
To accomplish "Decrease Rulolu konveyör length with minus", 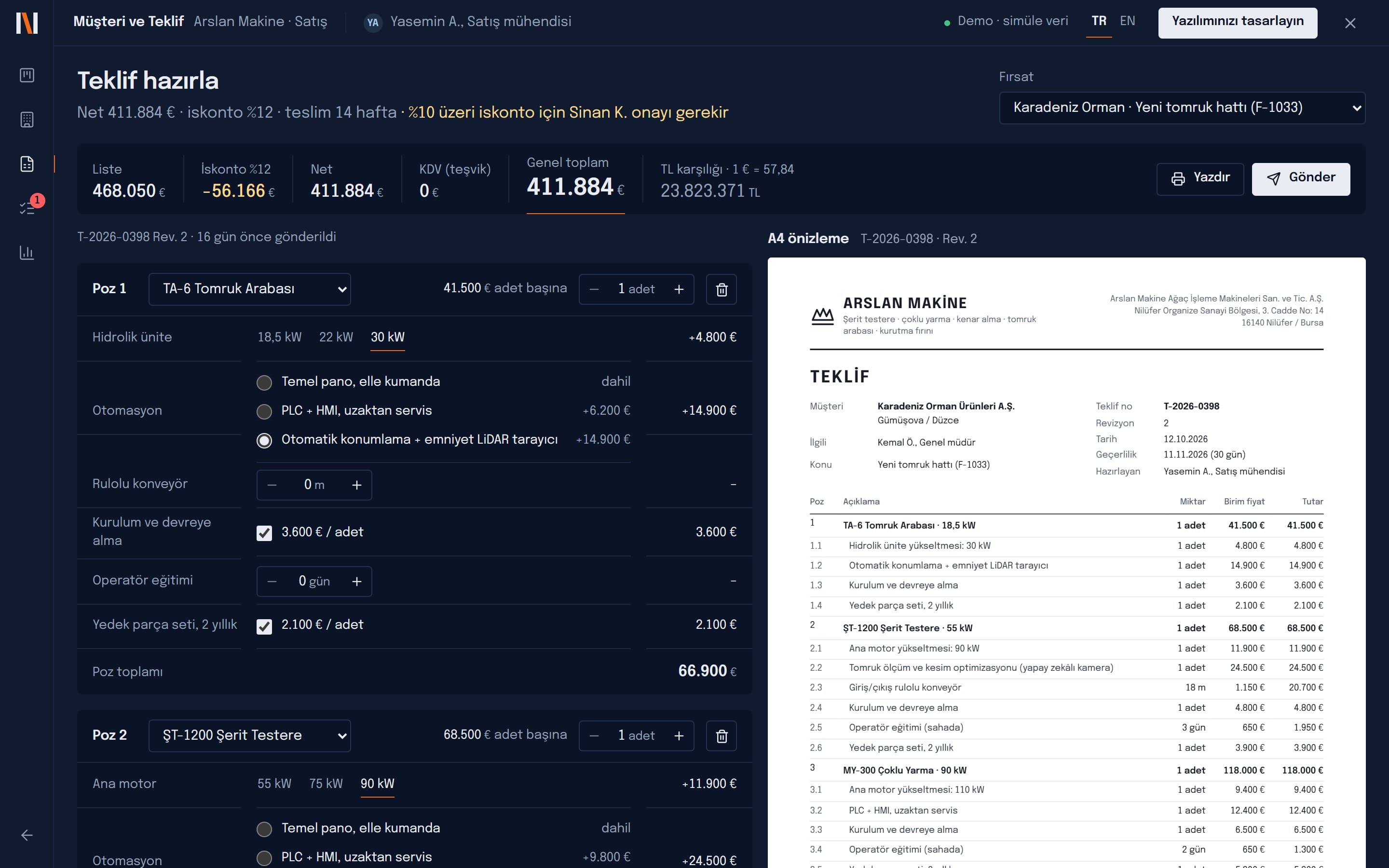I will click(x=272, y=485).
